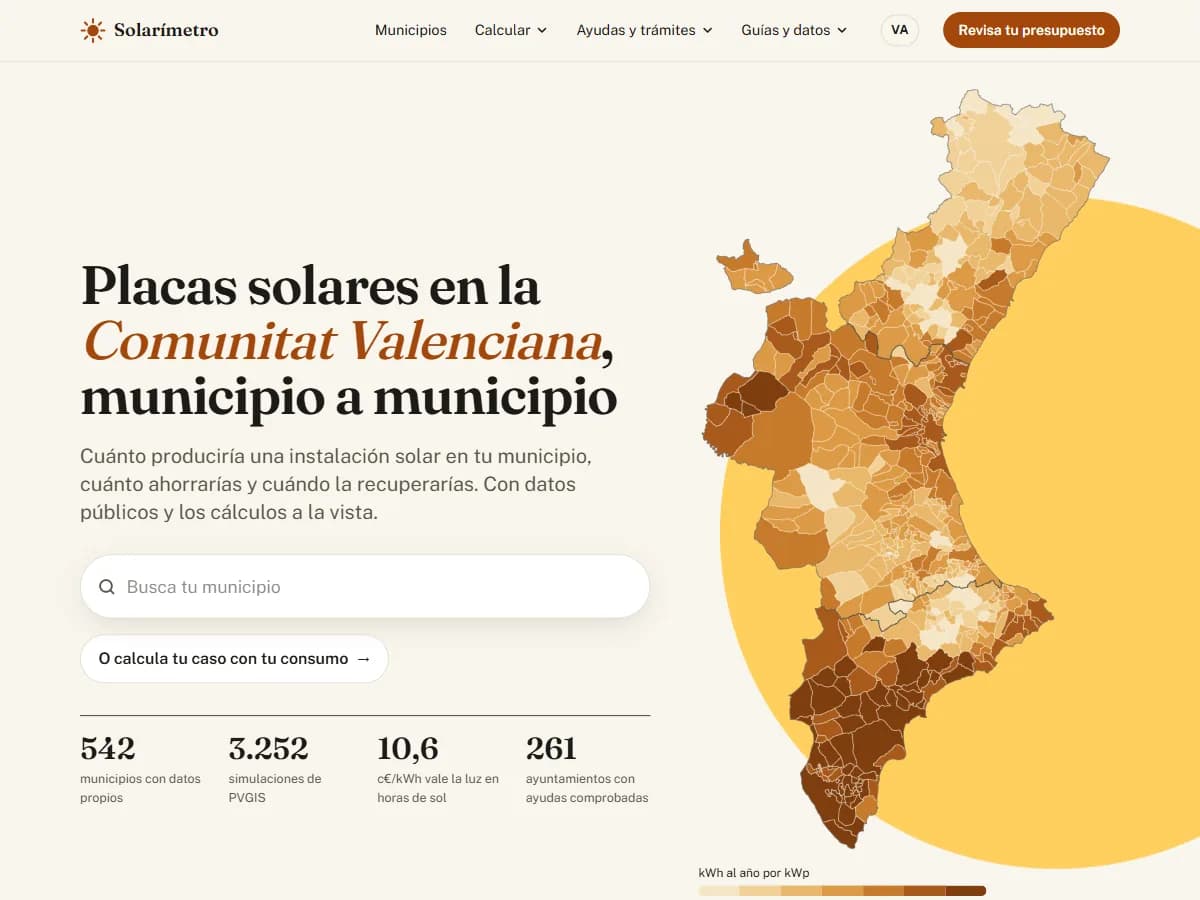Select the middle legend color swatch
Screen dimensions: 1200x900
(842, 890)
